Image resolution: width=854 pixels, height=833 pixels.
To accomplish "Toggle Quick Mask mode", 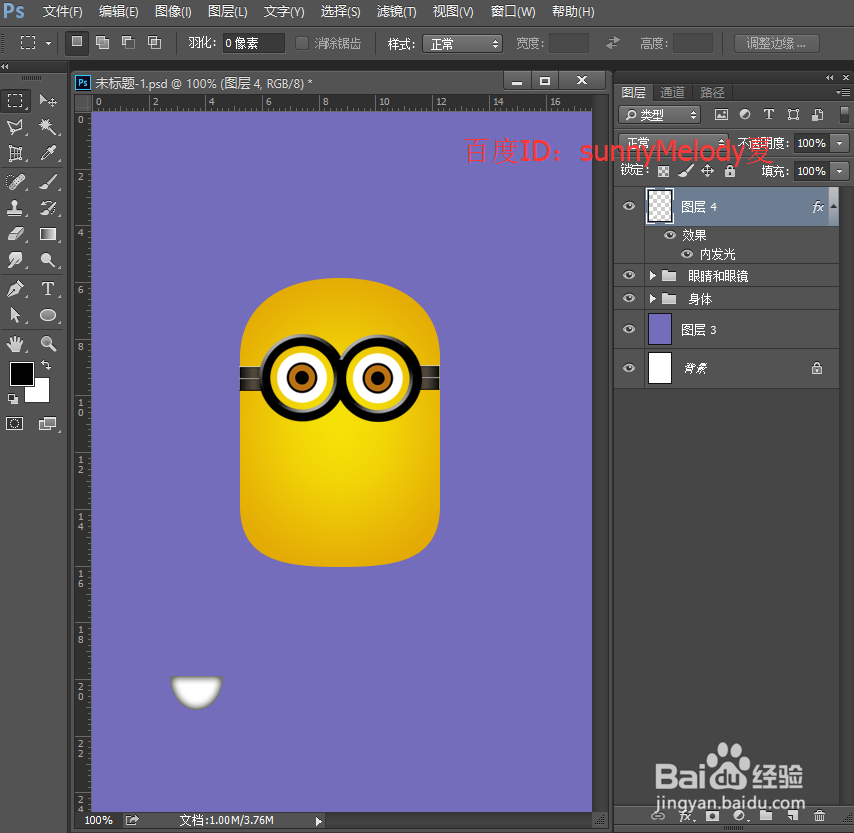I will [15, 423].
